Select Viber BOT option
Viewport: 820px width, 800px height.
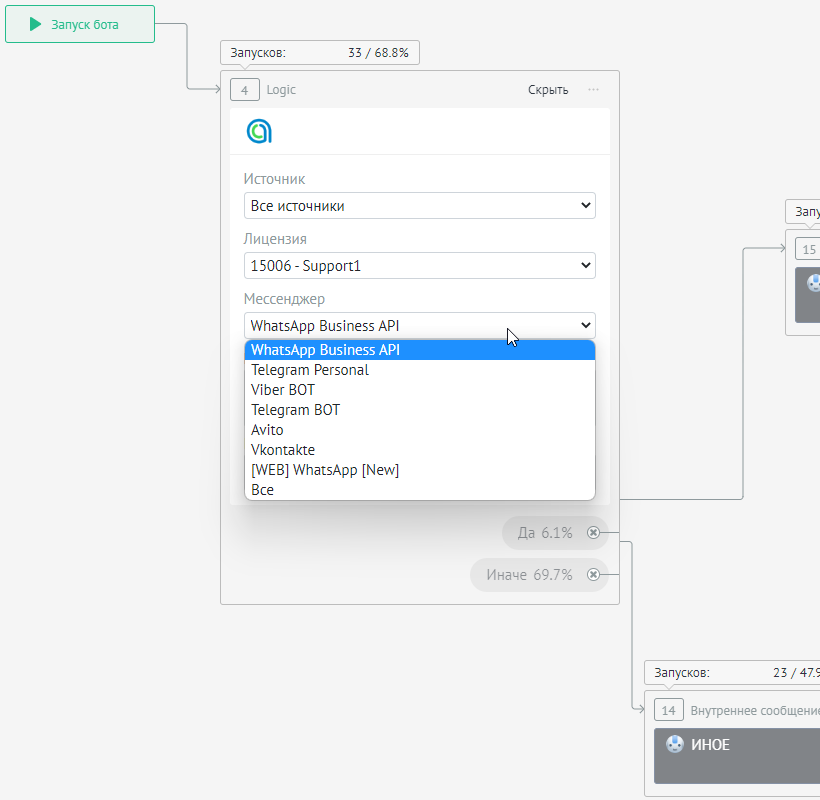pos(283,390)
